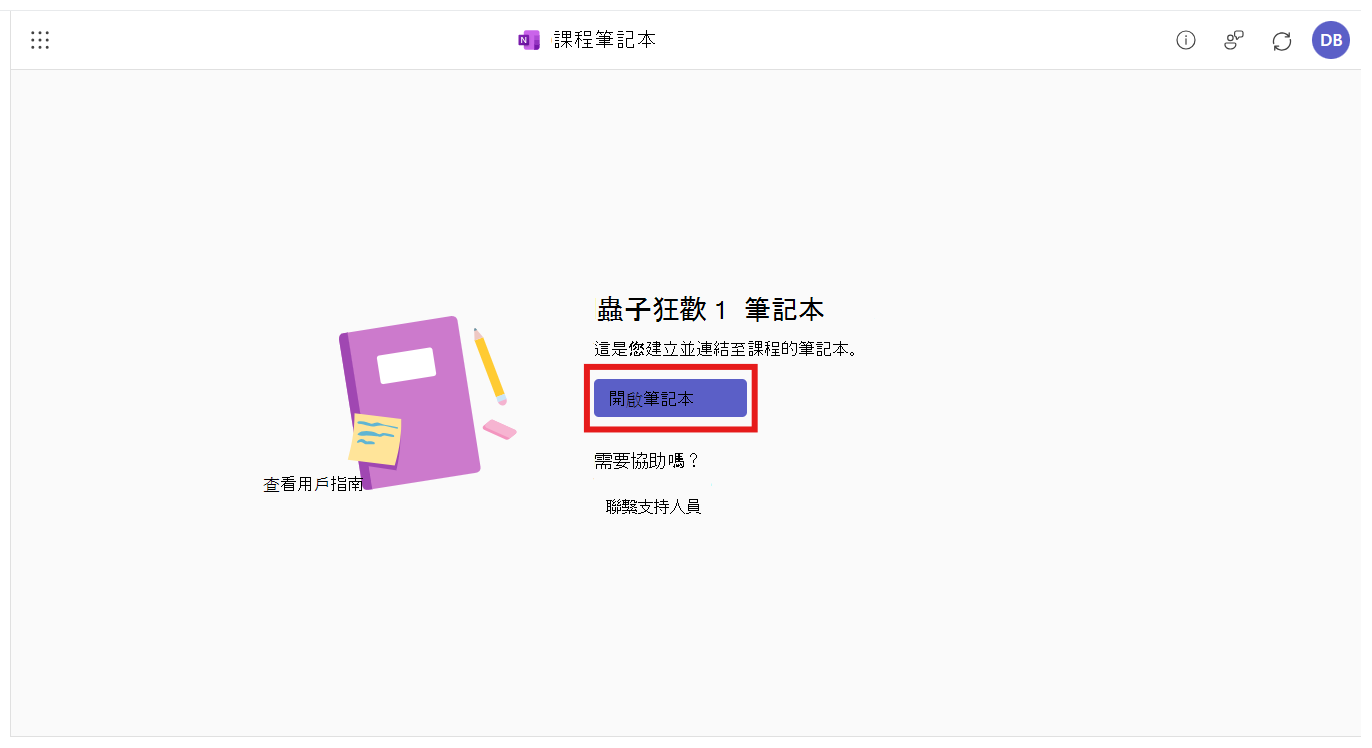Click the 開啟筆記本 button

(x=670, y=398)
